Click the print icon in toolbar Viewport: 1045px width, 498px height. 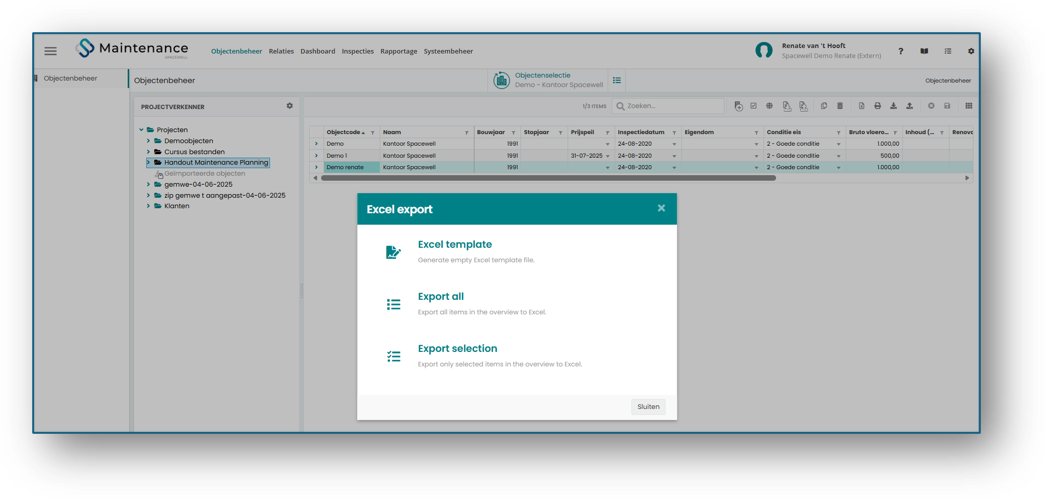click(878, 106)
